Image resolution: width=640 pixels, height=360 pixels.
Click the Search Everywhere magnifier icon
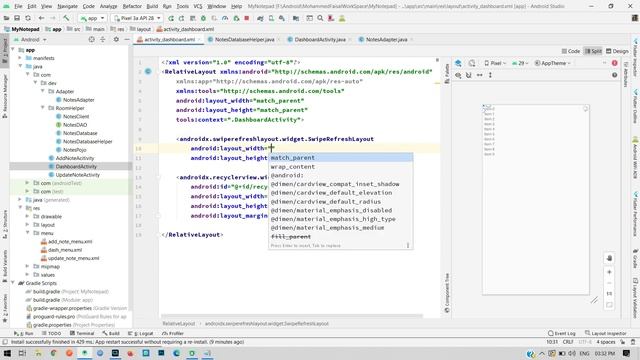point(320,18)
